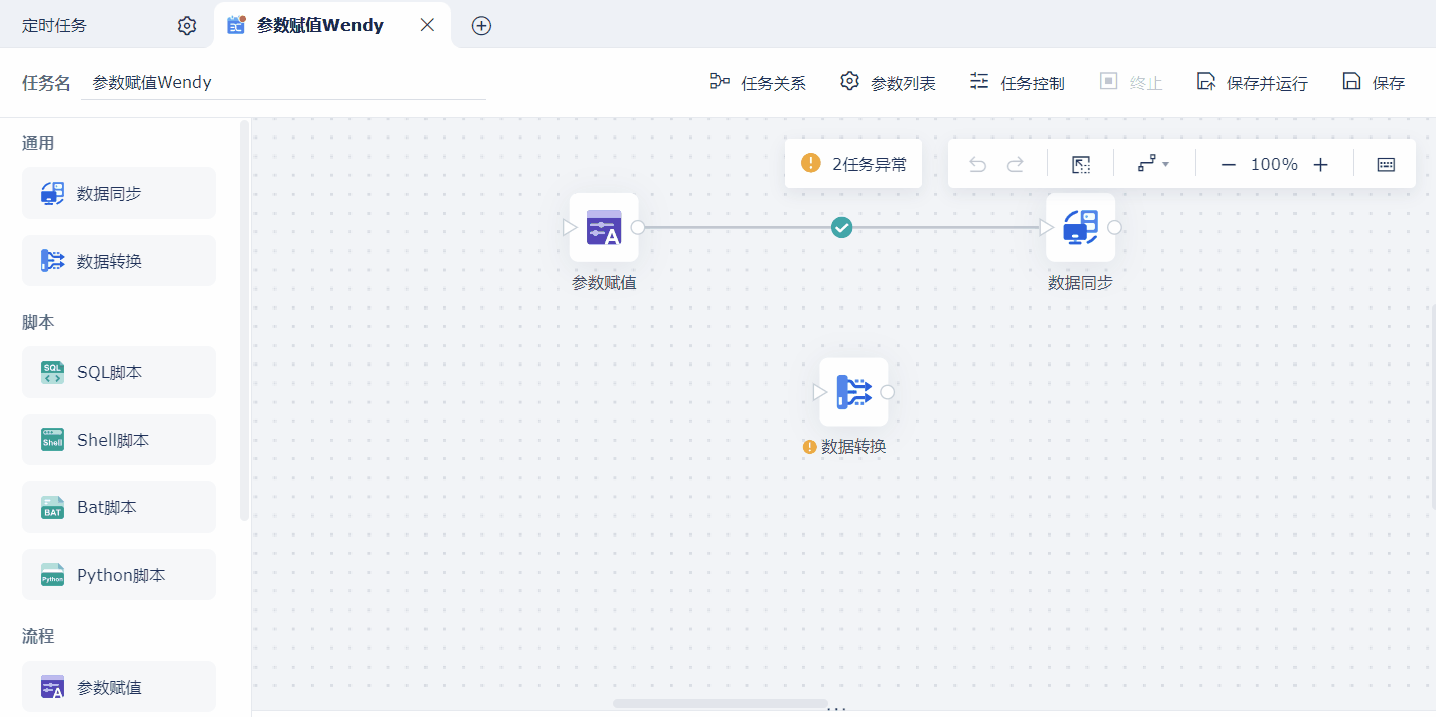Open the 参数列表 panel
The height and width of the screenshot is (717, 1436).
pyautogui.click(x=888, y=83)
